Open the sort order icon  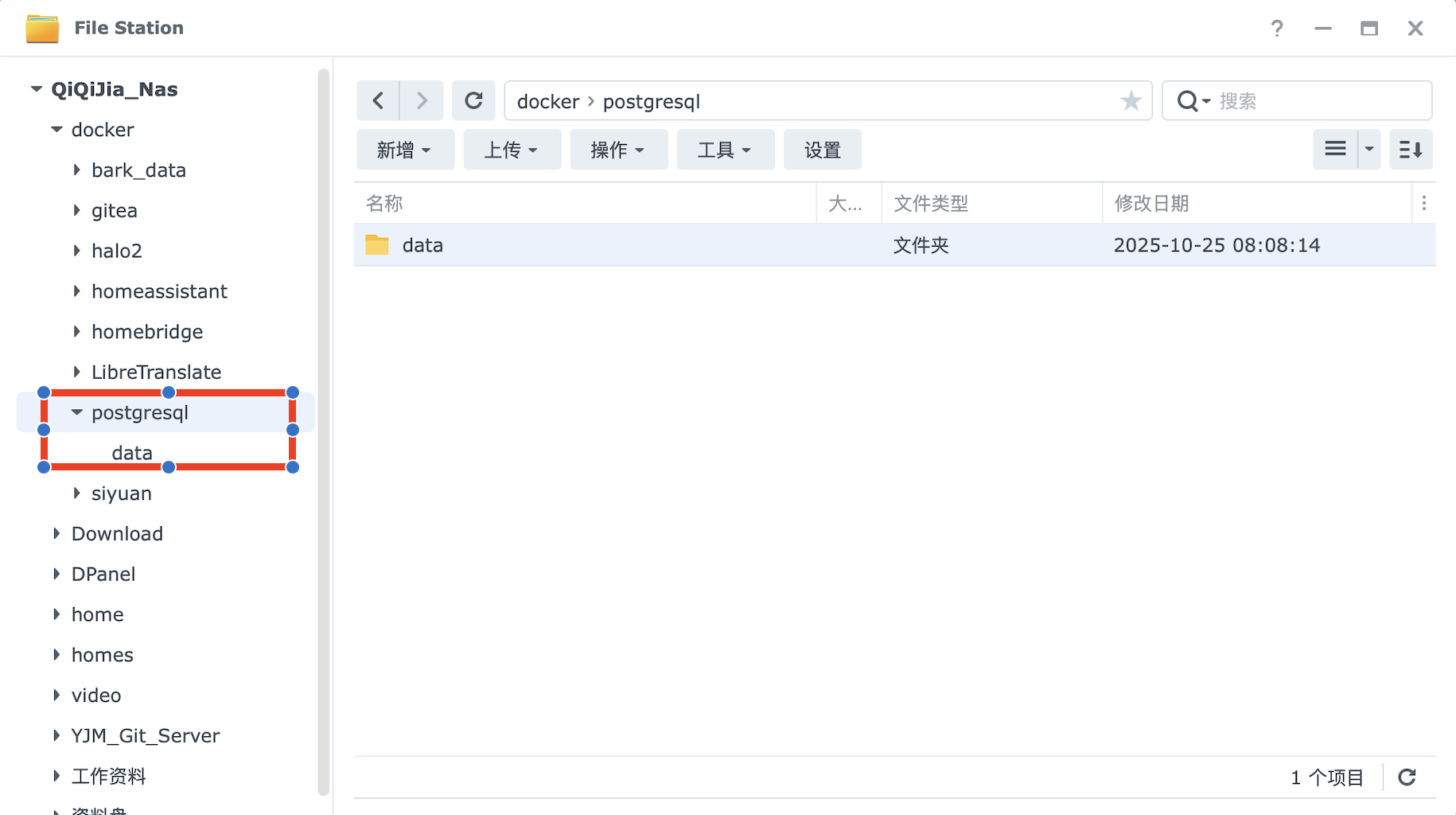pyautogui.click(x=1410, y=150)
